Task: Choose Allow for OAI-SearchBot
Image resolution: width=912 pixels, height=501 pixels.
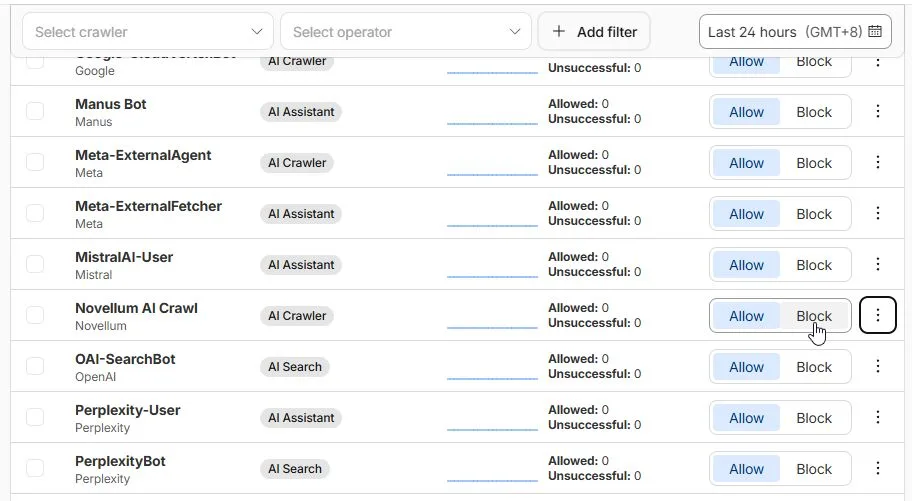Action: click(x=746, y=367)
